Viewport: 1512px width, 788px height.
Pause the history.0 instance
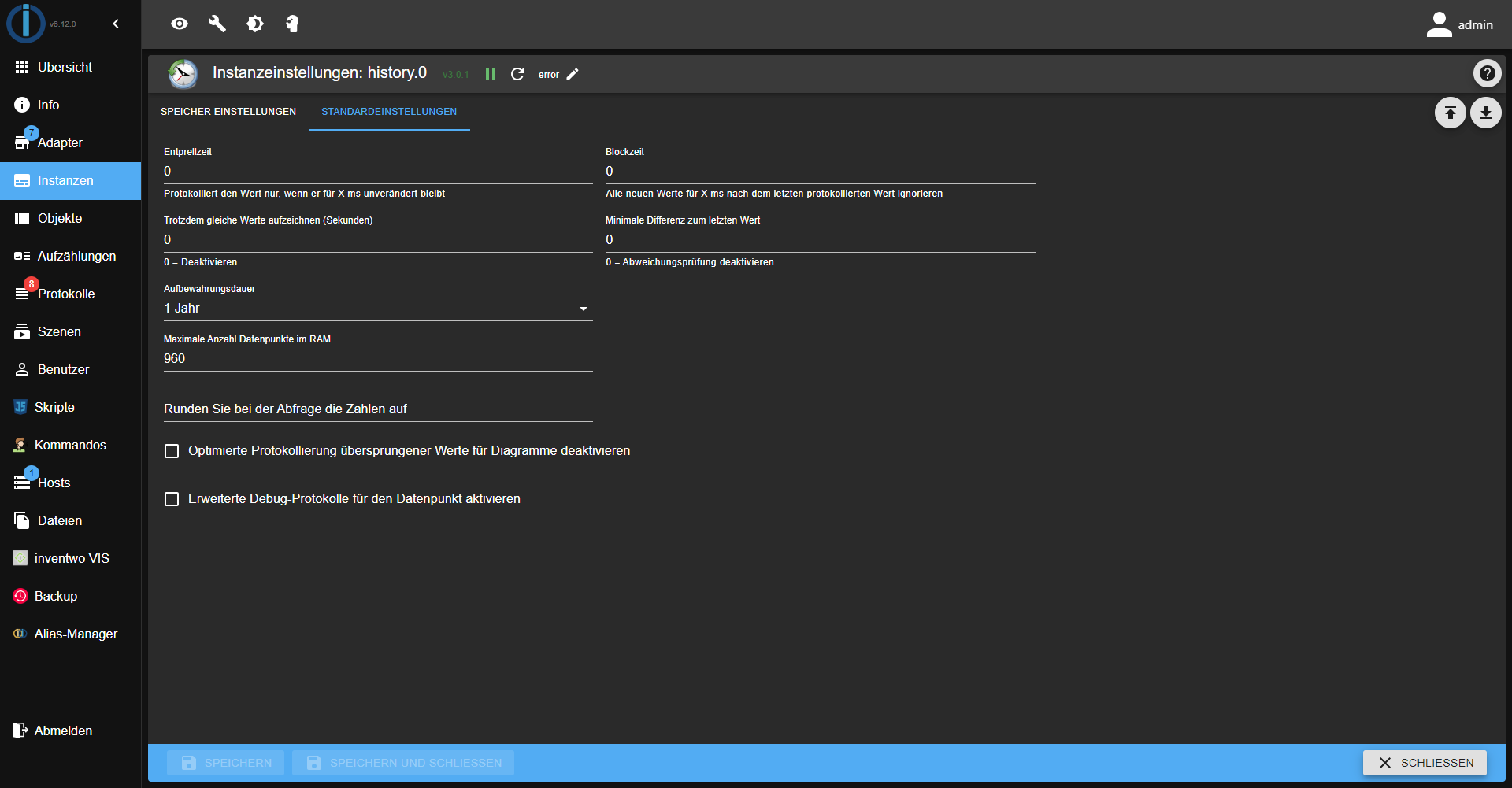point(491,74)
